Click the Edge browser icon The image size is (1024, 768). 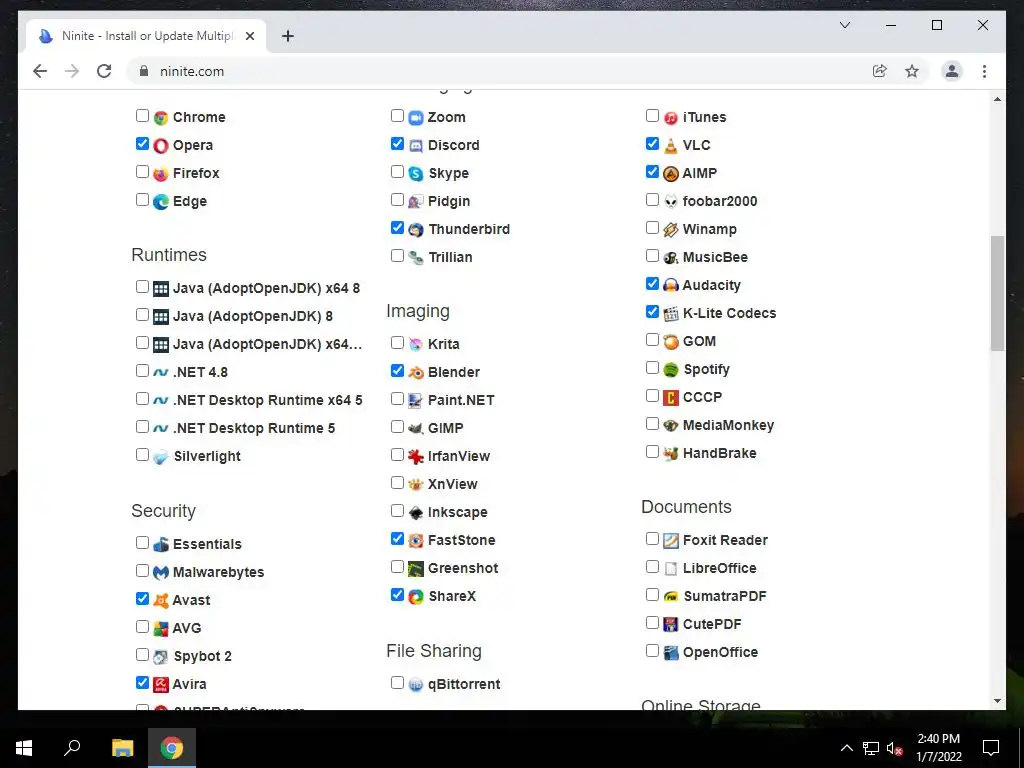161,202
